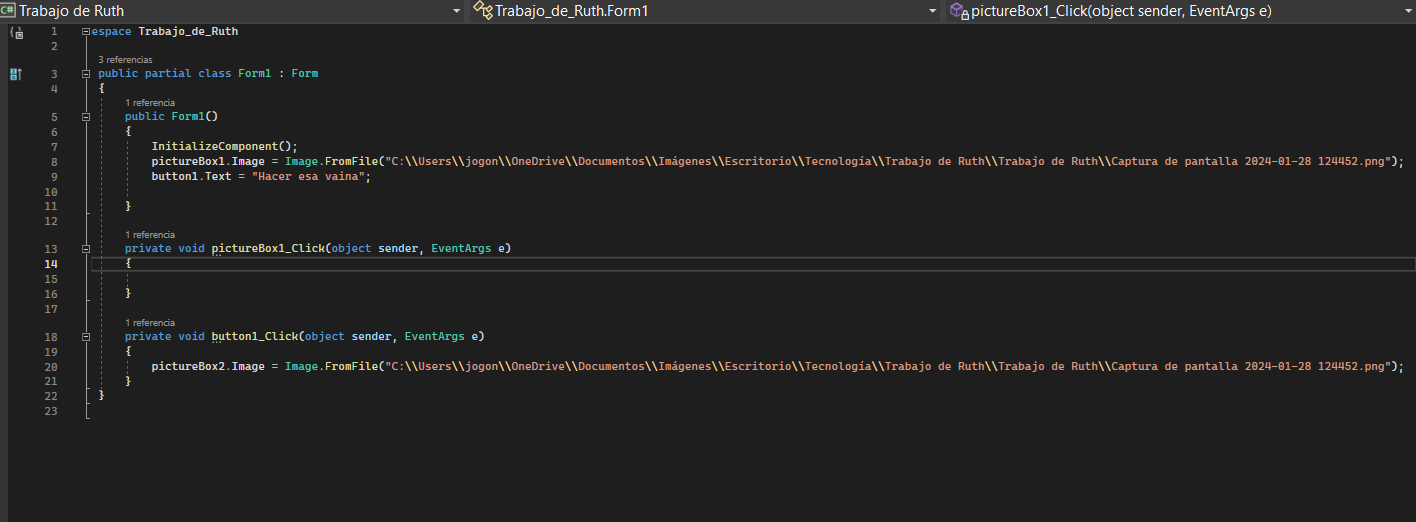Click the purple method icon beside pictureBox1_Click

959,11
